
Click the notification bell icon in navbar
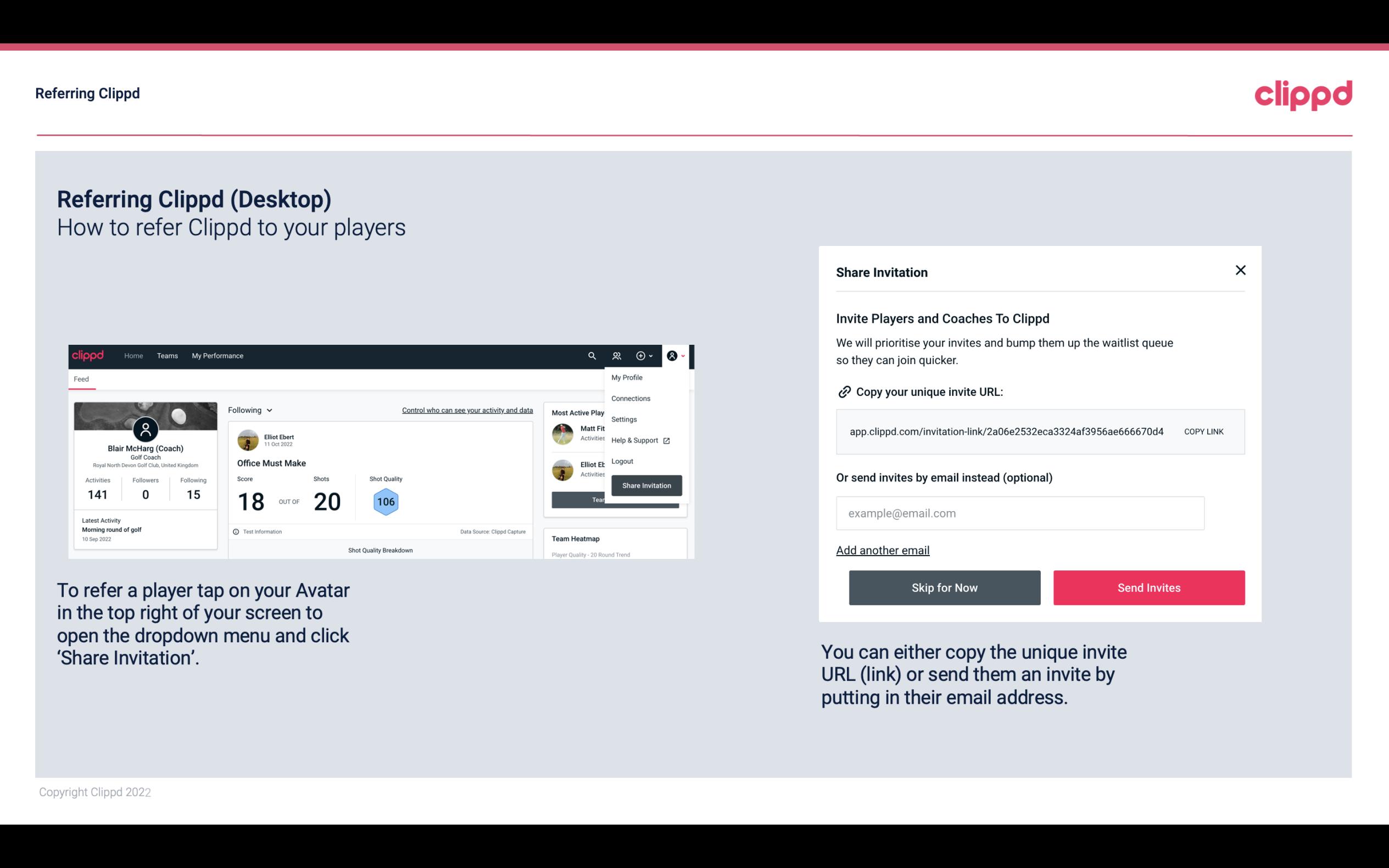(x=617, y=356)
